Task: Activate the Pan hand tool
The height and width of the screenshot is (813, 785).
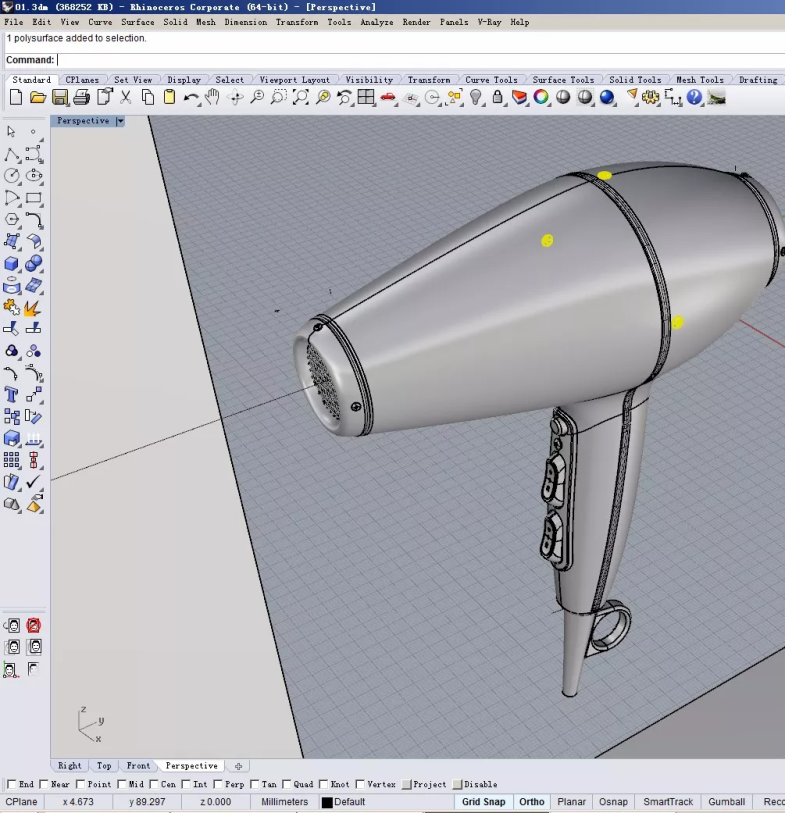Action: pyautogui.click(x=212, y=97)
